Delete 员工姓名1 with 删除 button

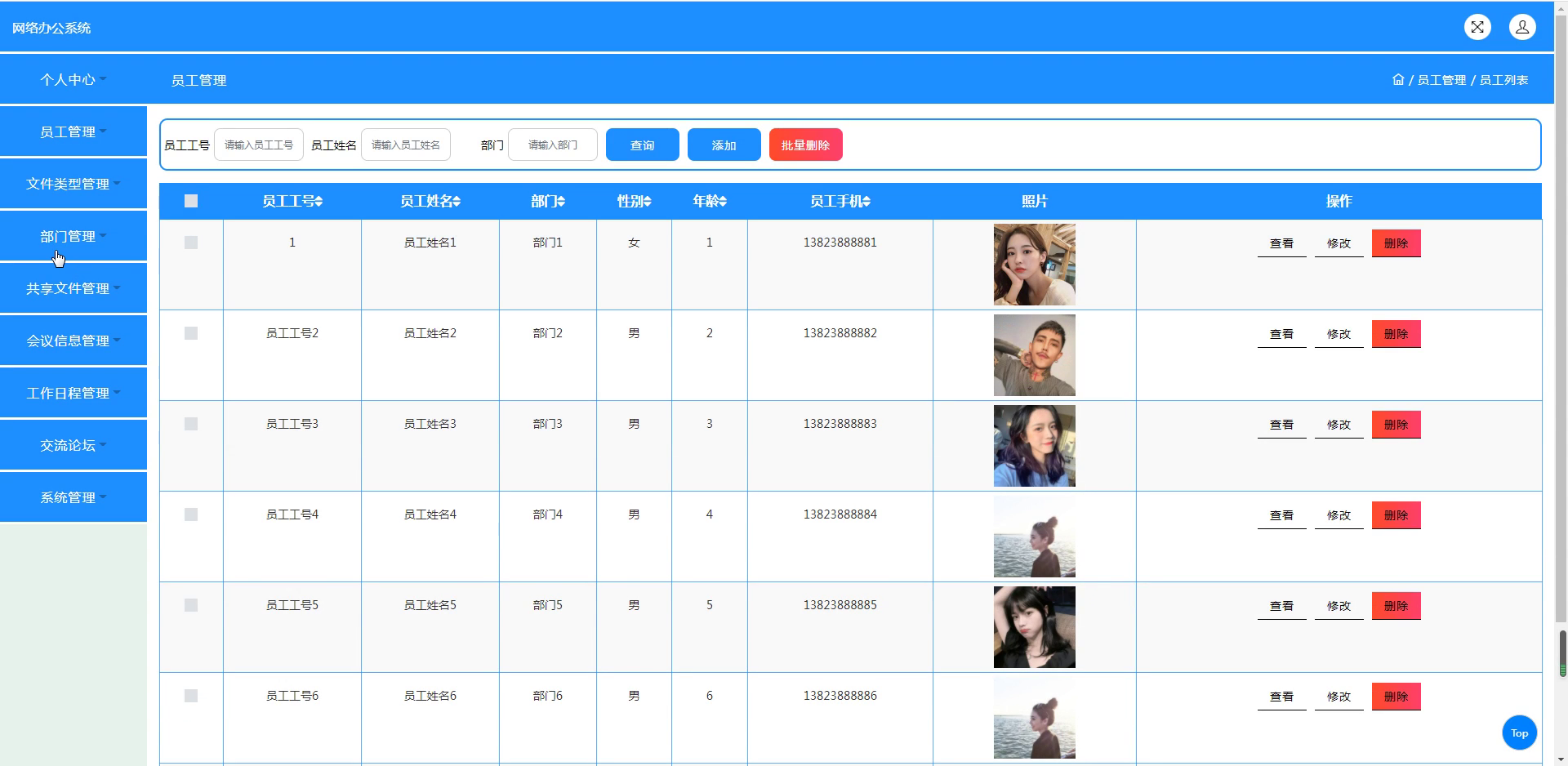[1396, 243]
